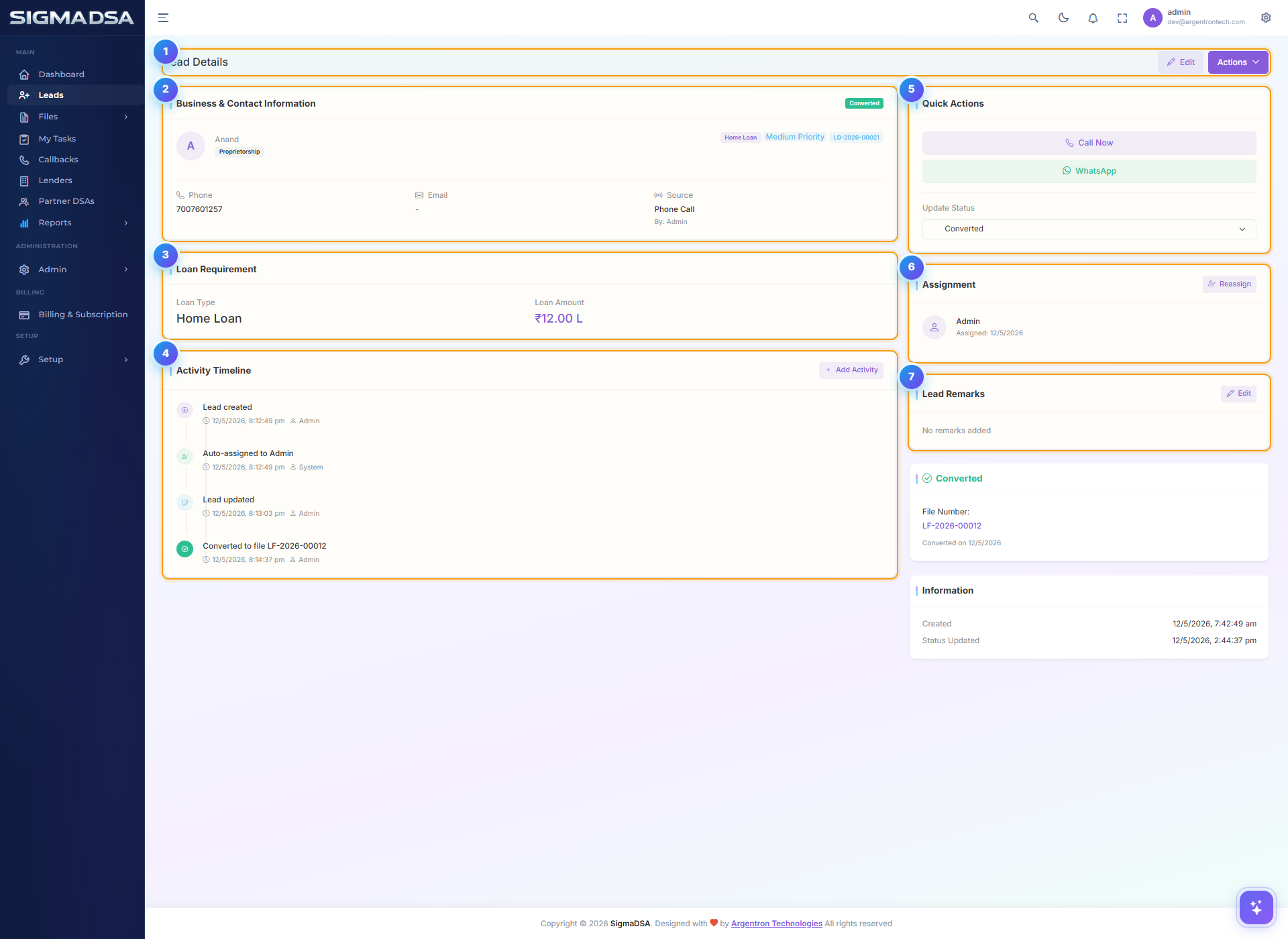Click the Lenders building icon
Screen dimensions: 1288x939
24,180
